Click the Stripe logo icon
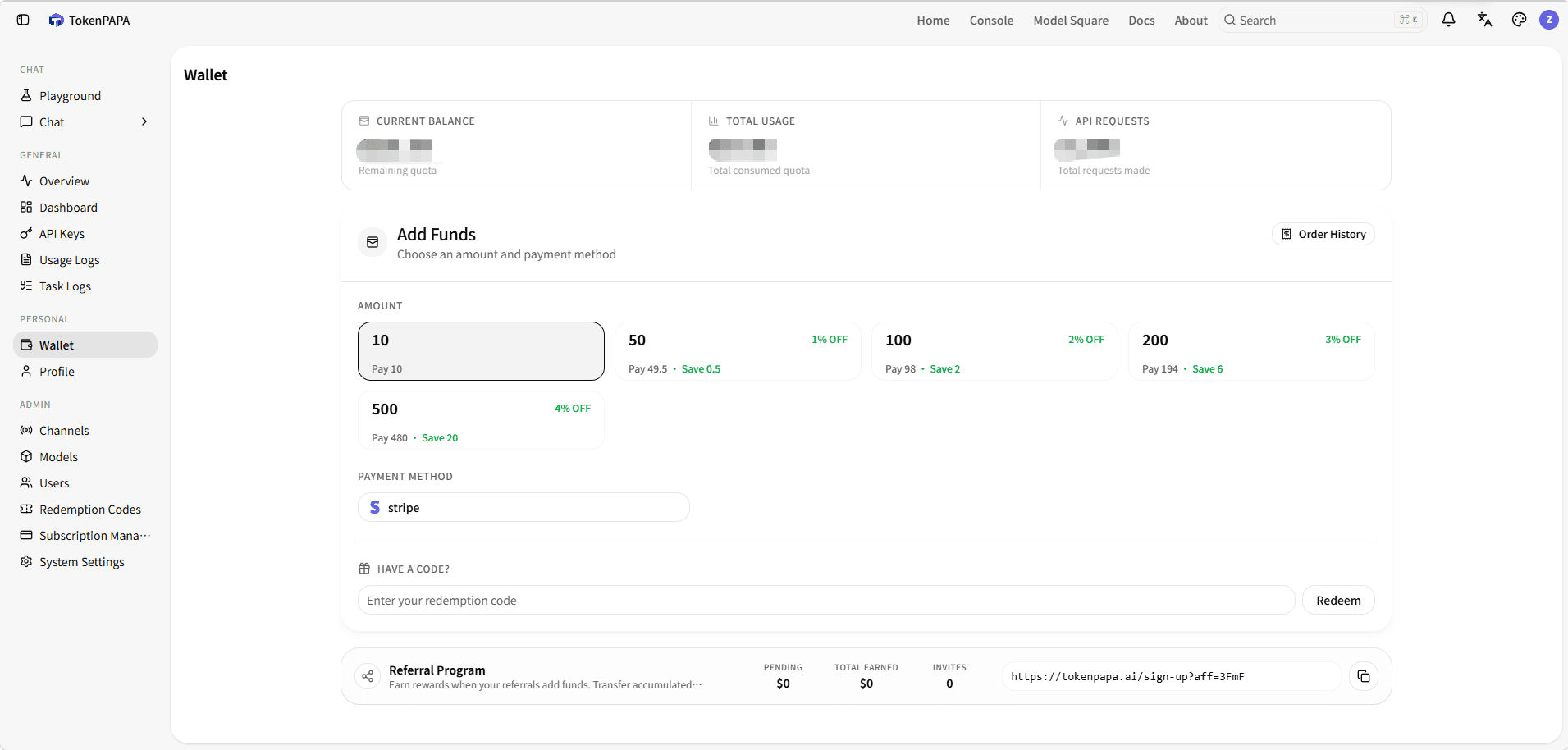 click(x=375, y=507)
